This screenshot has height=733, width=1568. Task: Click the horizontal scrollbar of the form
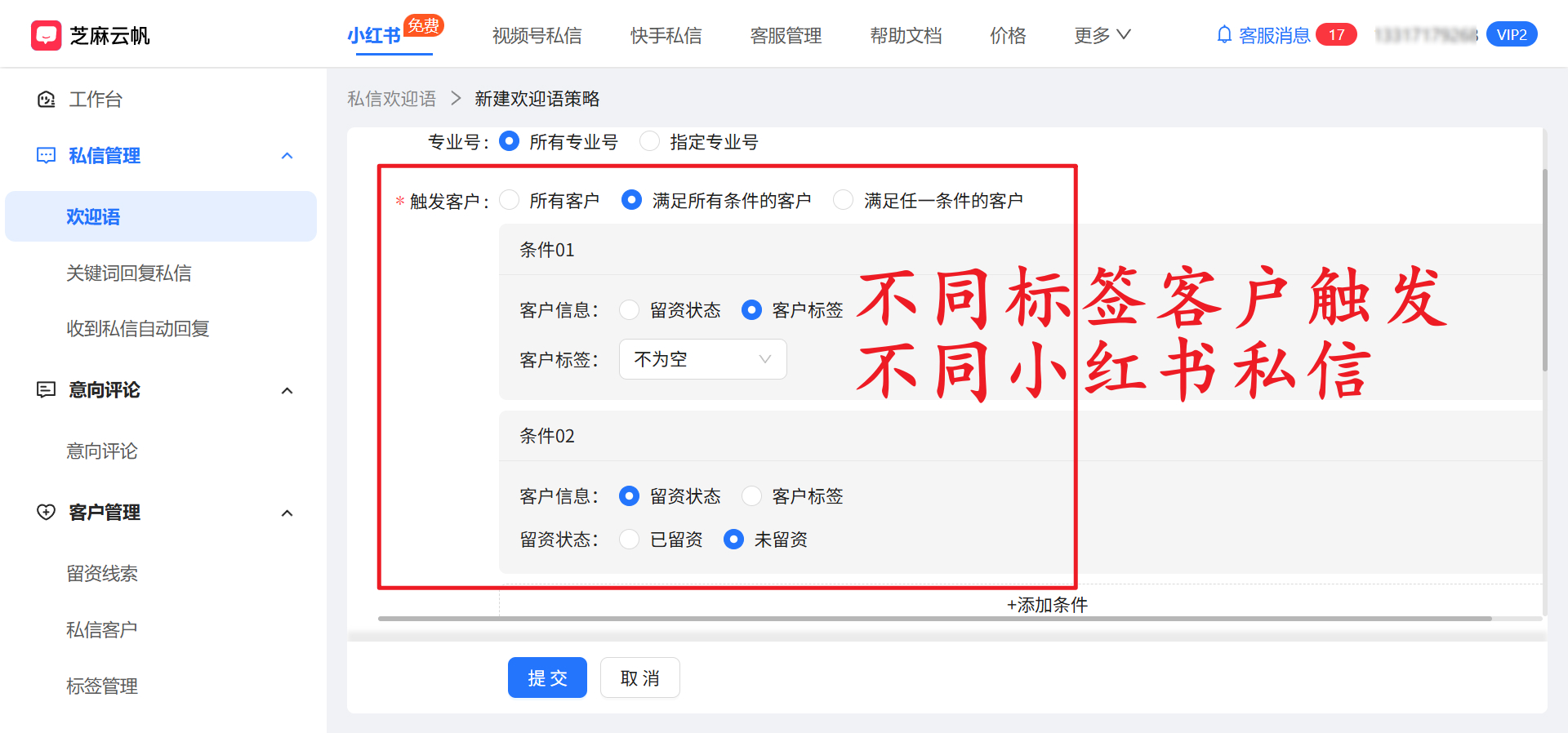(935, 619)
